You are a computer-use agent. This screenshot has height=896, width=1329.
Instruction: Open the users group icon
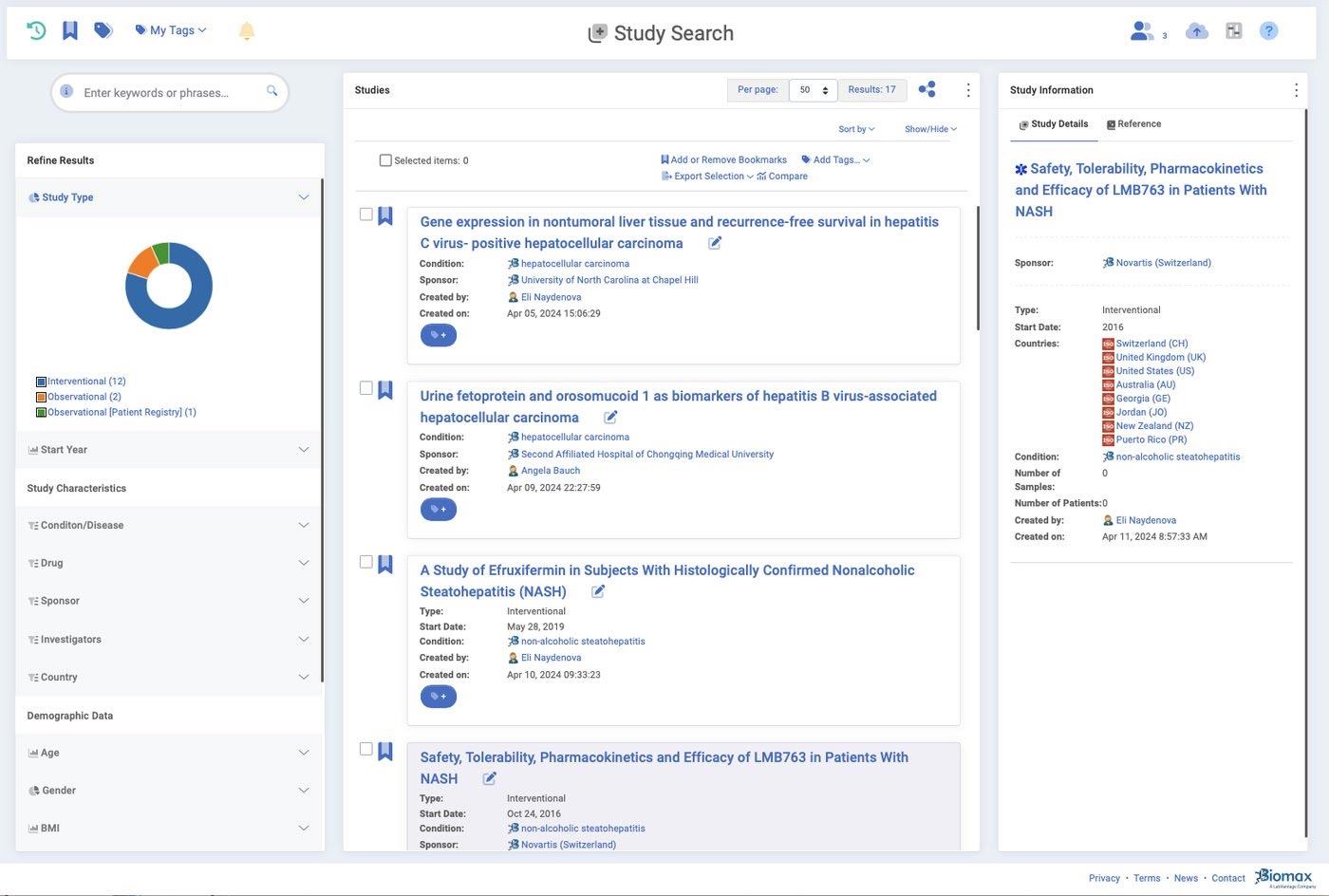[x=1142, y=31]
